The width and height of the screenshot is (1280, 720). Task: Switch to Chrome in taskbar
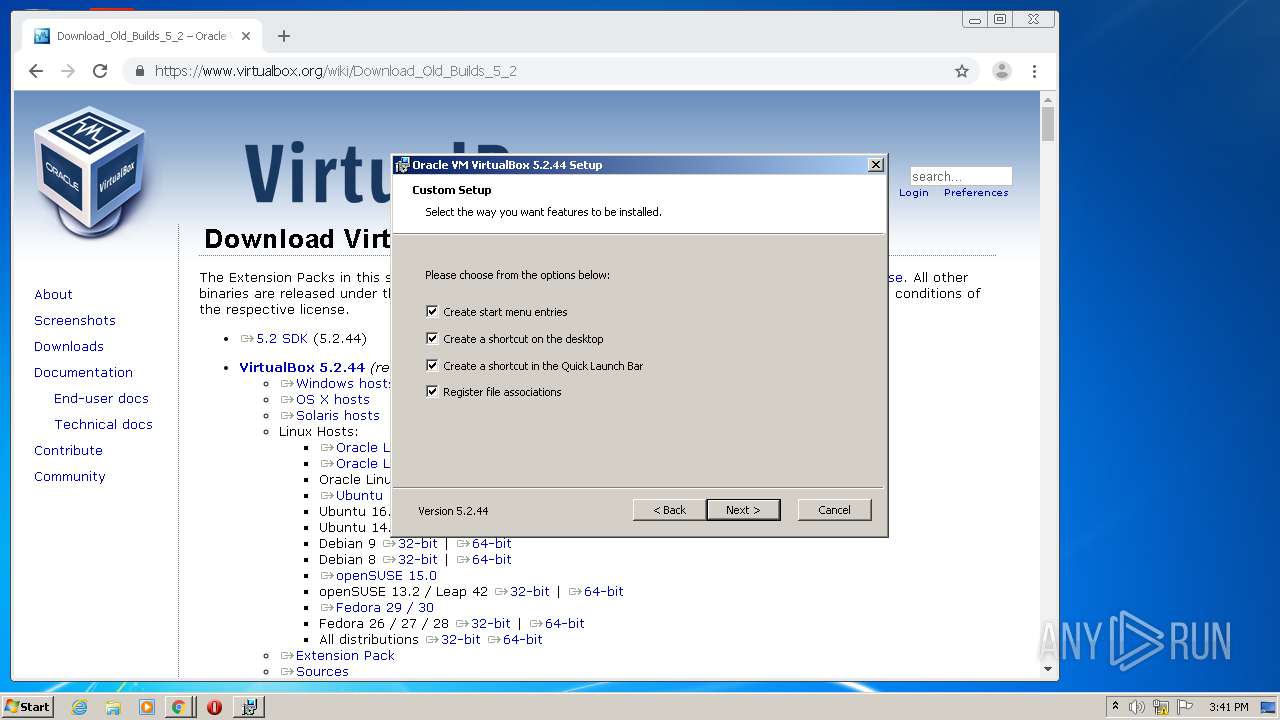tap(178, 707)
